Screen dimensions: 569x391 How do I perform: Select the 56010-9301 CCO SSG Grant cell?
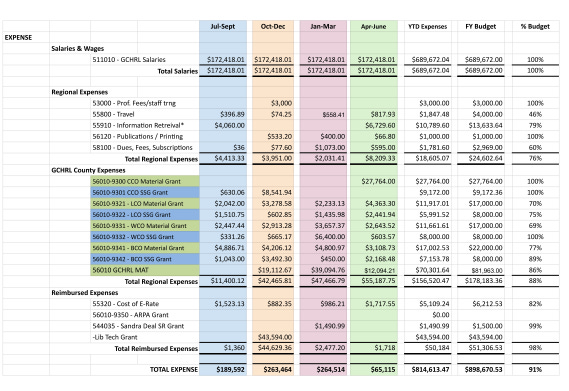[145, 192]
